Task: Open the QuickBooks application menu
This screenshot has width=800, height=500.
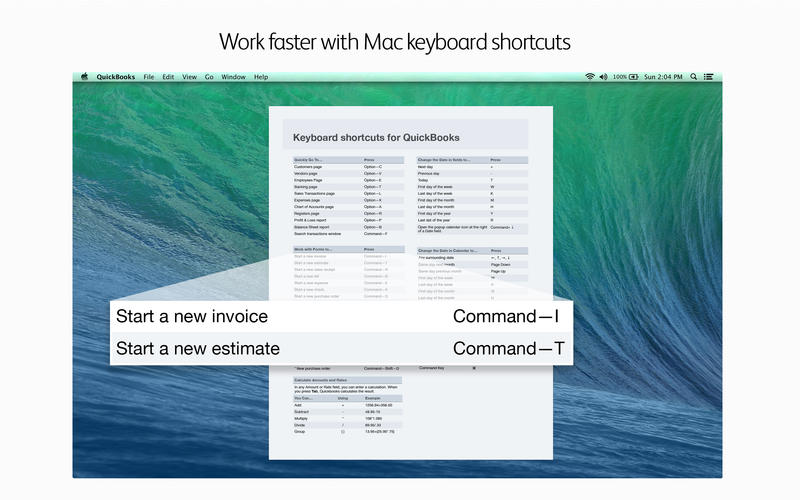Action: [x=116, y=77]
